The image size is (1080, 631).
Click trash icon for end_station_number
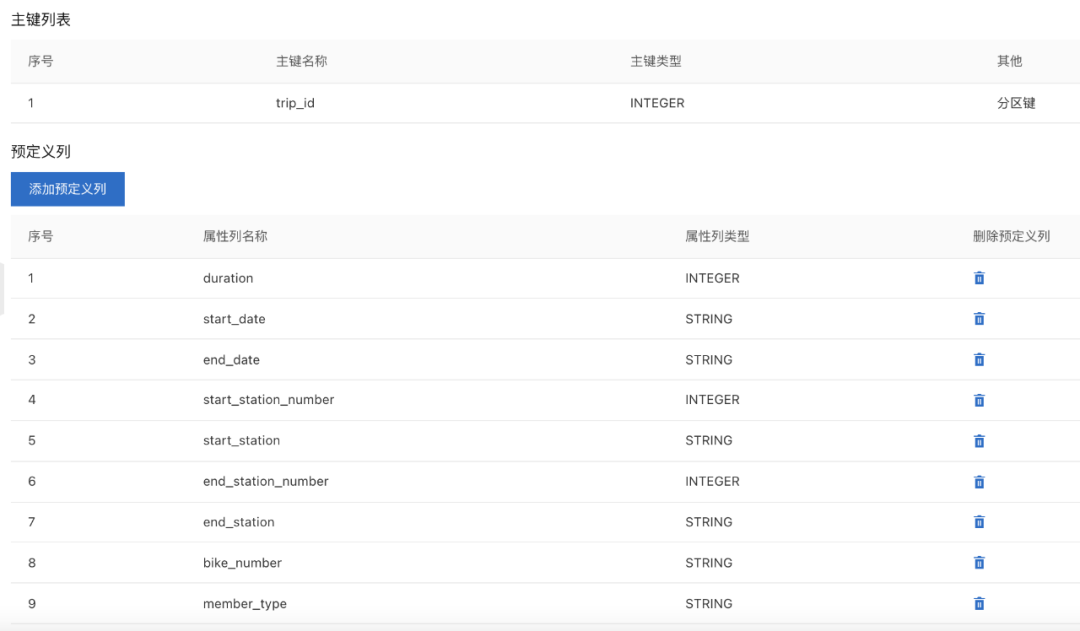click(x=979, y=482)
